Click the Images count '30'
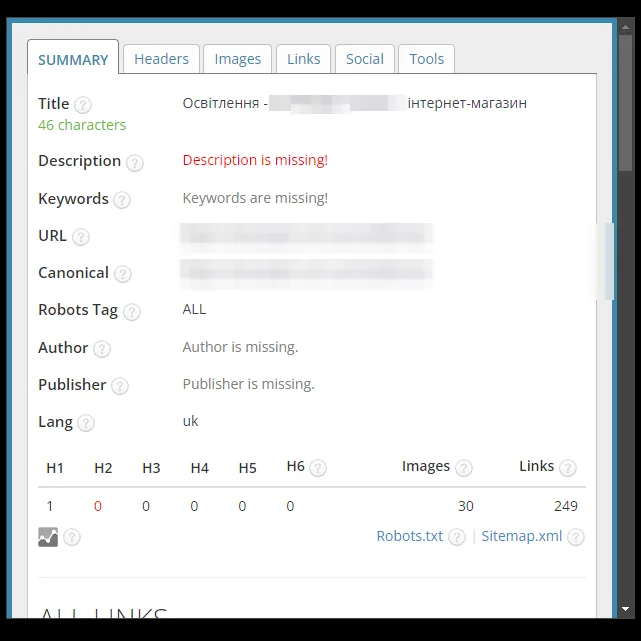Screen dimensions: 641x641 [x=466, y=506]
